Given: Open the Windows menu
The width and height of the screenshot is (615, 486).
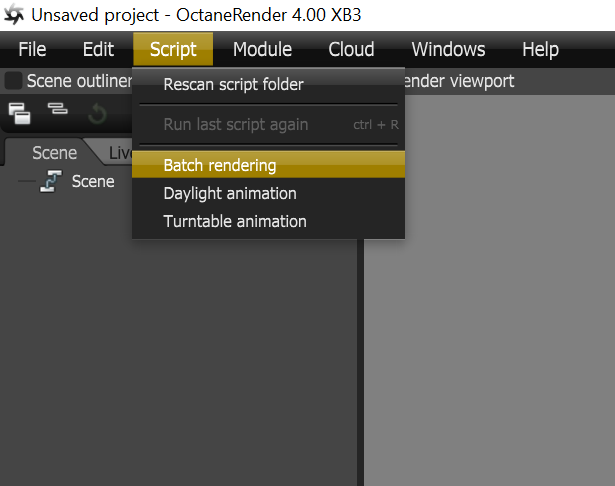Looking at the screenshot, I should click(x=448, y=49).
